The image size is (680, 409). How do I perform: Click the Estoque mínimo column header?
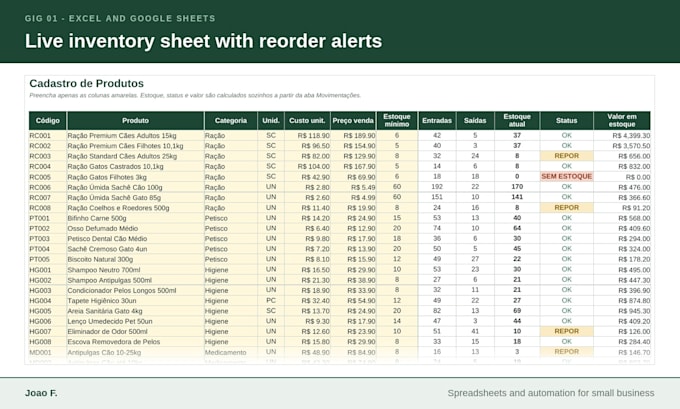coord(397,121)
